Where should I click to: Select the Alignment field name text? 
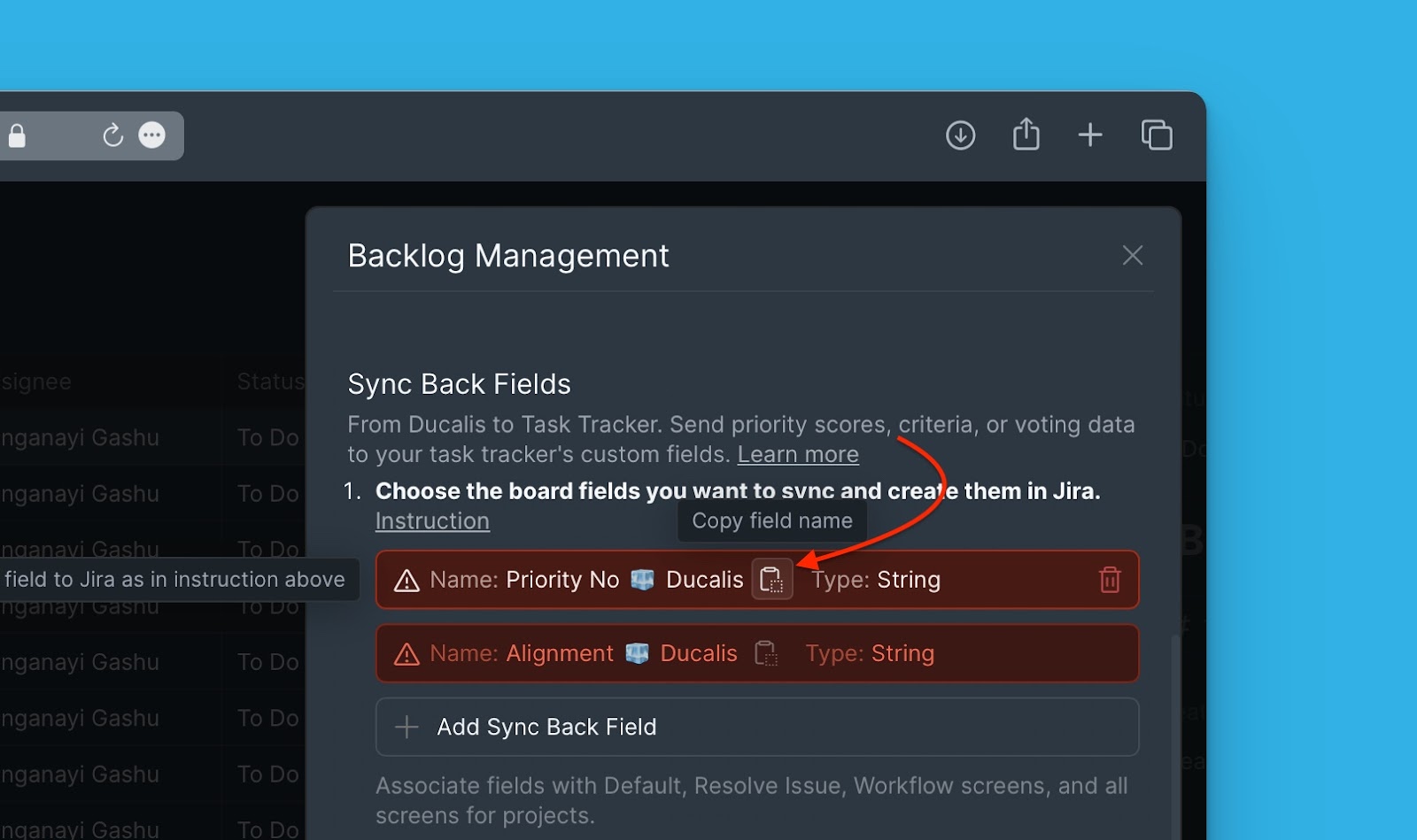point(560,653)
